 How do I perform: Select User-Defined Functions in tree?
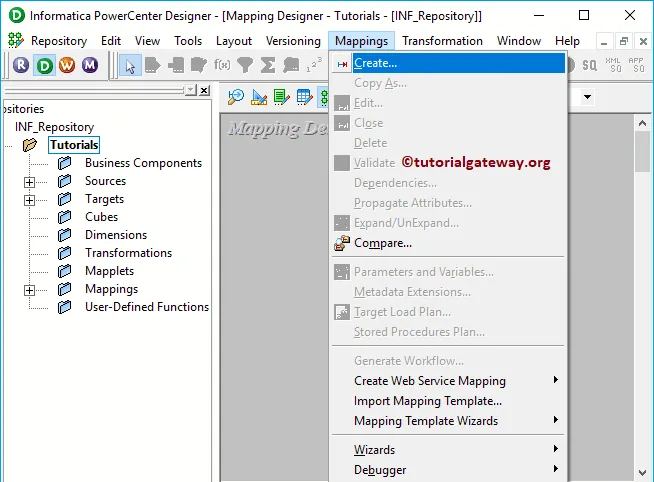point(147,307)
